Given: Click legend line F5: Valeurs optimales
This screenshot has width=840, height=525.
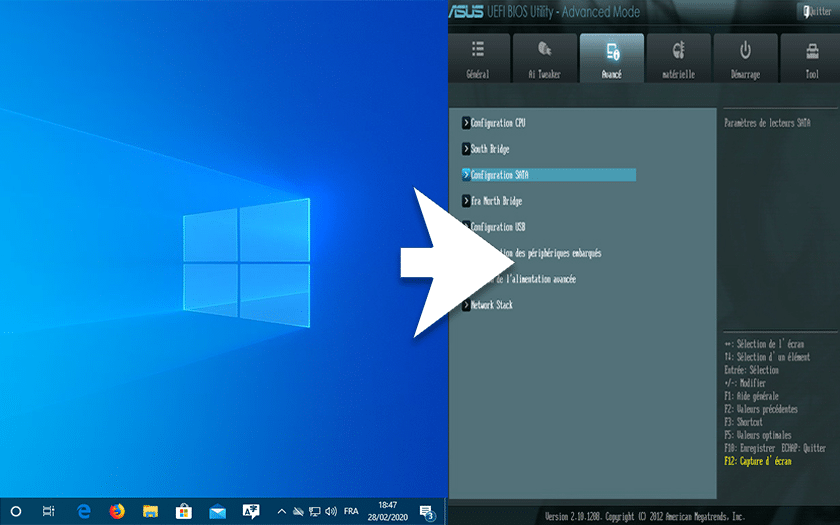Looking at the screenshot, I should (x=758, y=435).
